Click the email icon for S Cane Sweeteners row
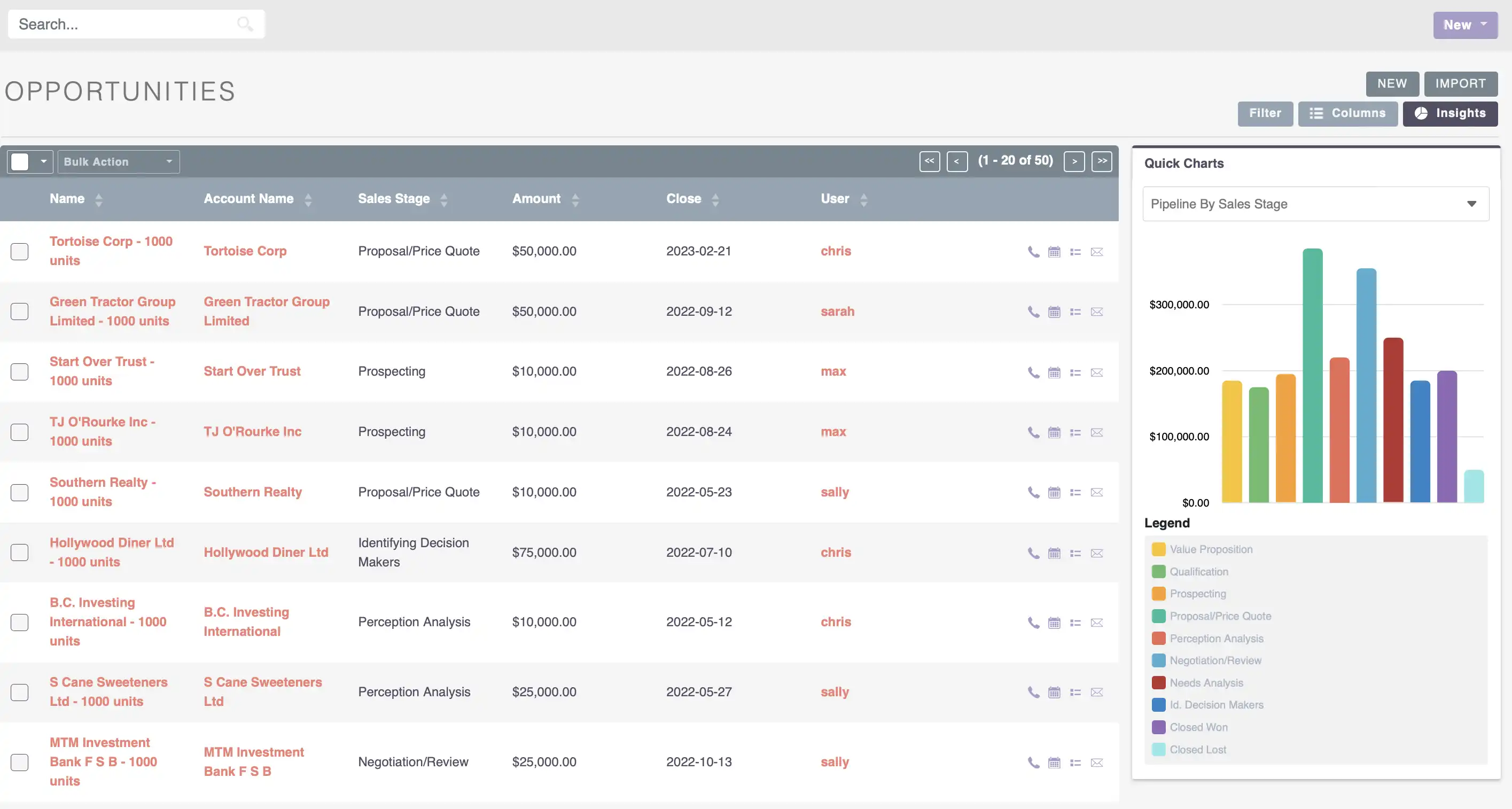The width and height of the screenshot is (1512, 809). (x=1096, y=692)
